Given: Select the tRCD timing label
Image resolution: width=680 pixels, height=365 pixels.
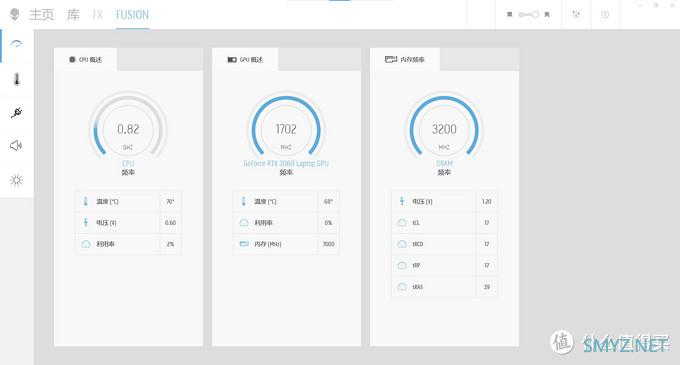Looking at the screenshot, I should coord(418,244).
